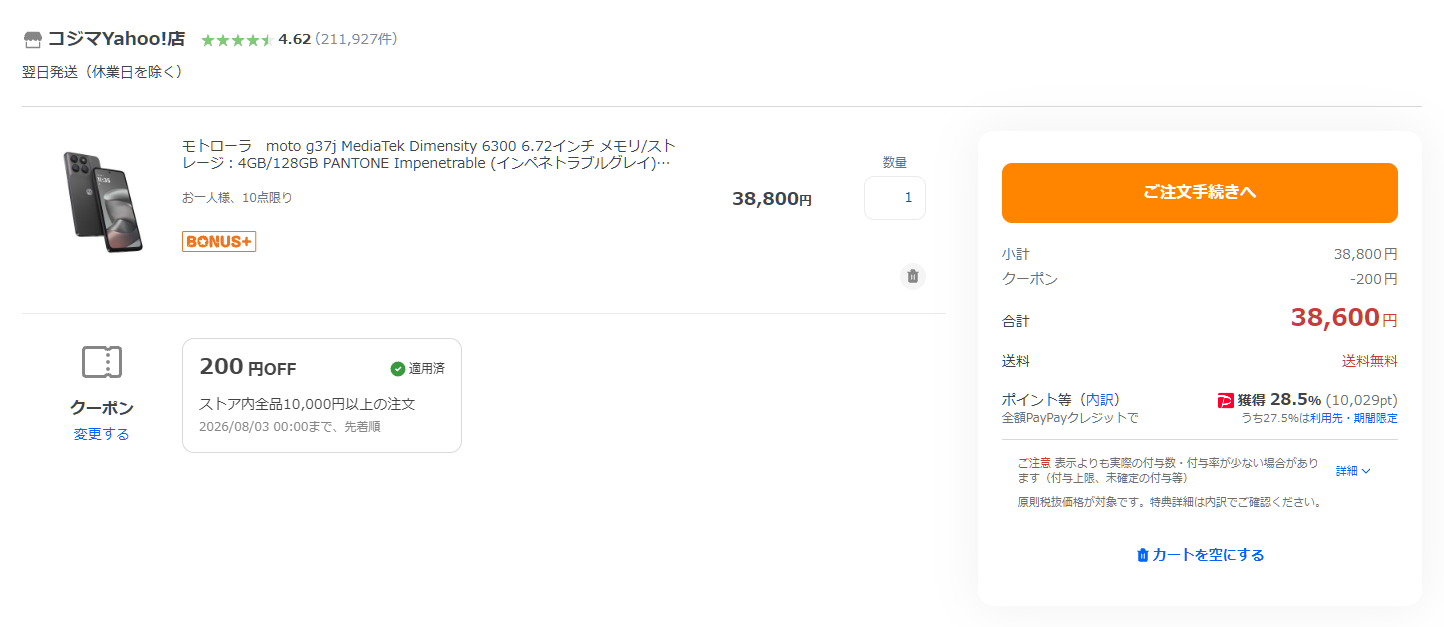Open the コジマYahoo!店 store name

[x=116, y=39]
